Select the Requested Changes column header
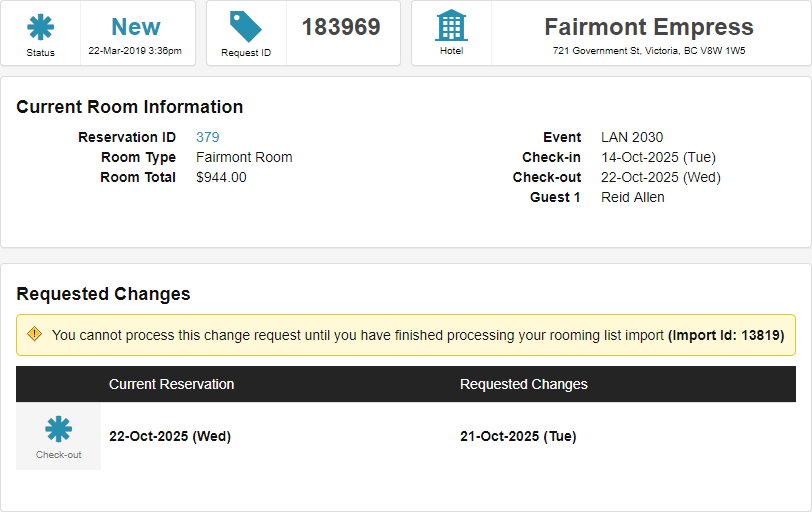The width and height of the screenshot is (812, 512). coord(524,384)
